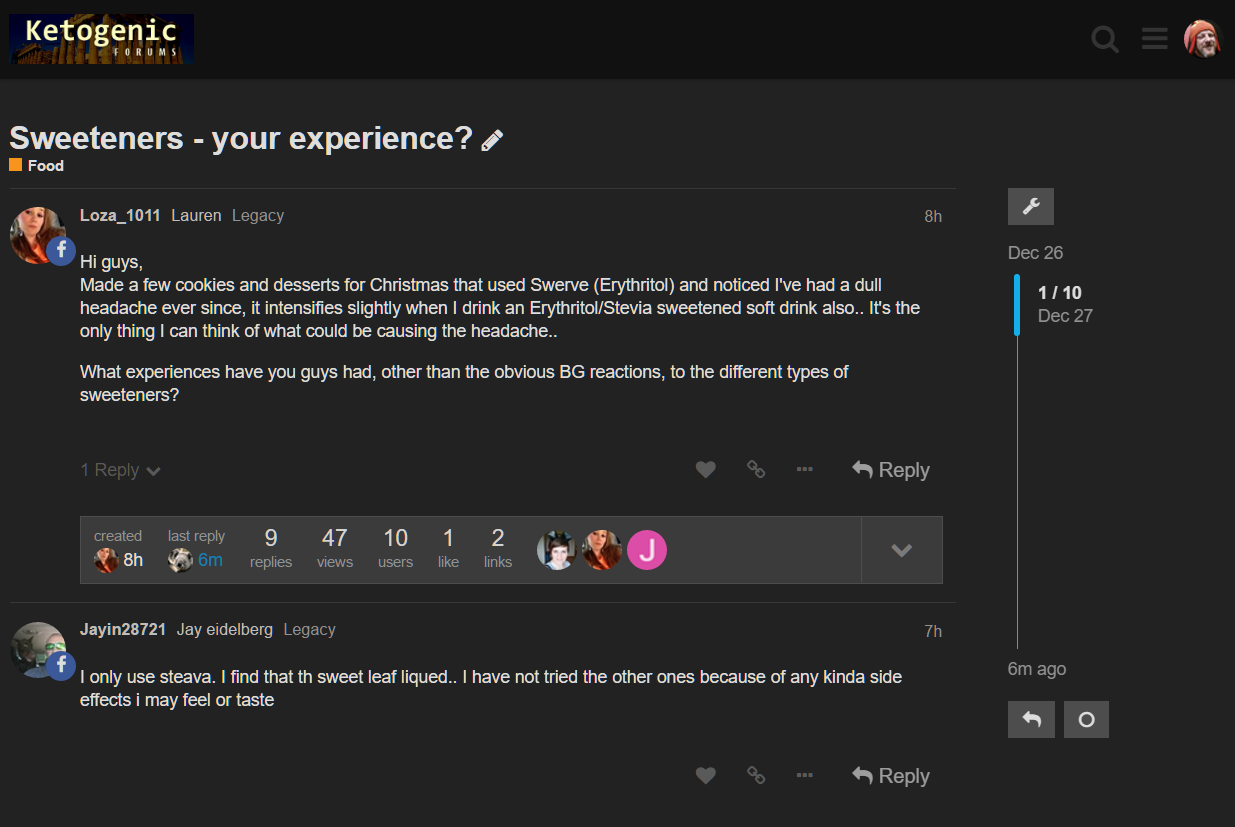Reply to Jayin28721's post
The height and width of the screenshot is (827, 1235).
pos(891,776)
